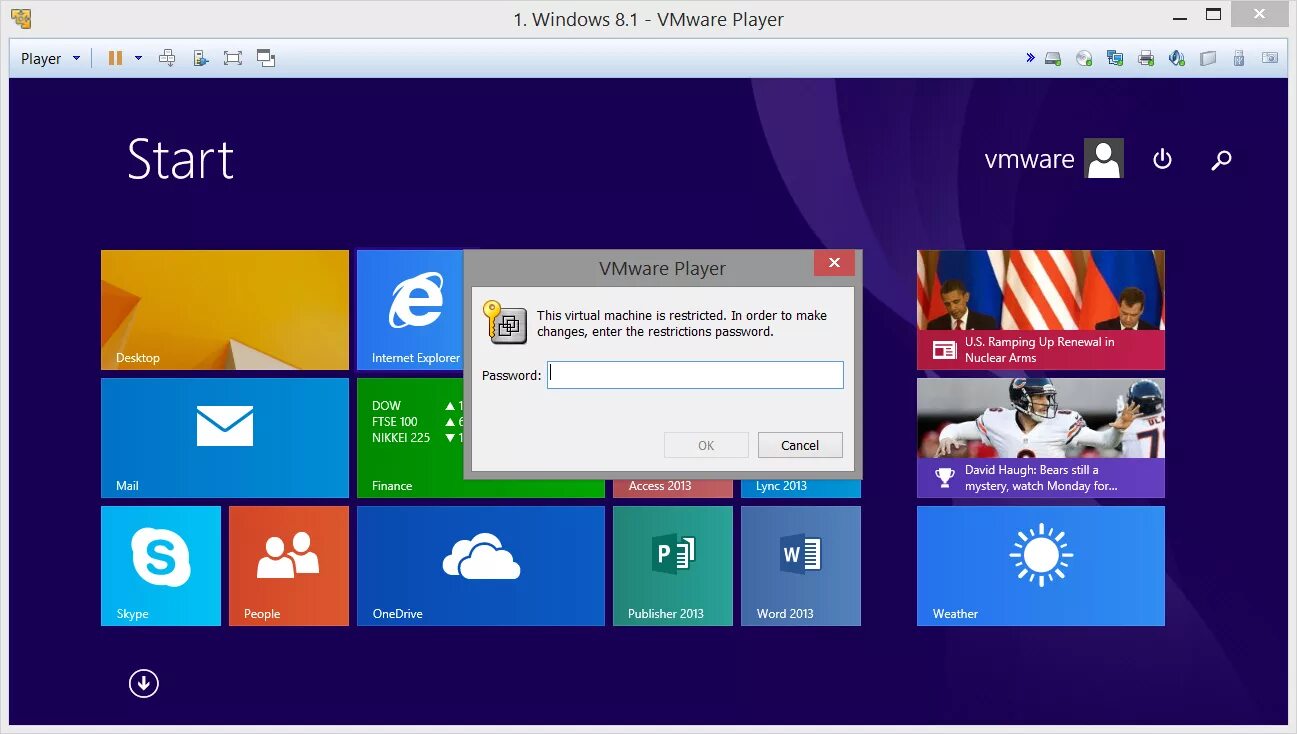This screenshot has height=734, width=1297.
Task: Show all apps with down arrow button
Action: (x=144, y=683)
